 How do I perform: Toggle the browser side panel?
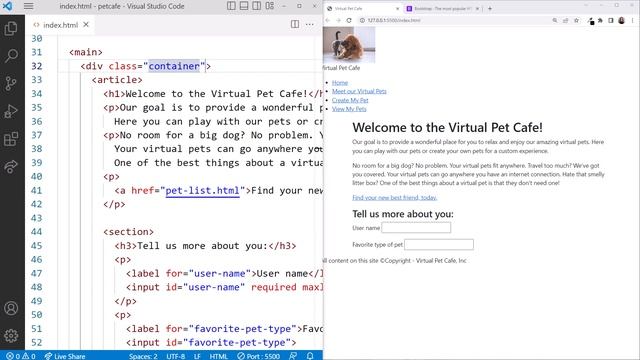(x=611, y=20)
